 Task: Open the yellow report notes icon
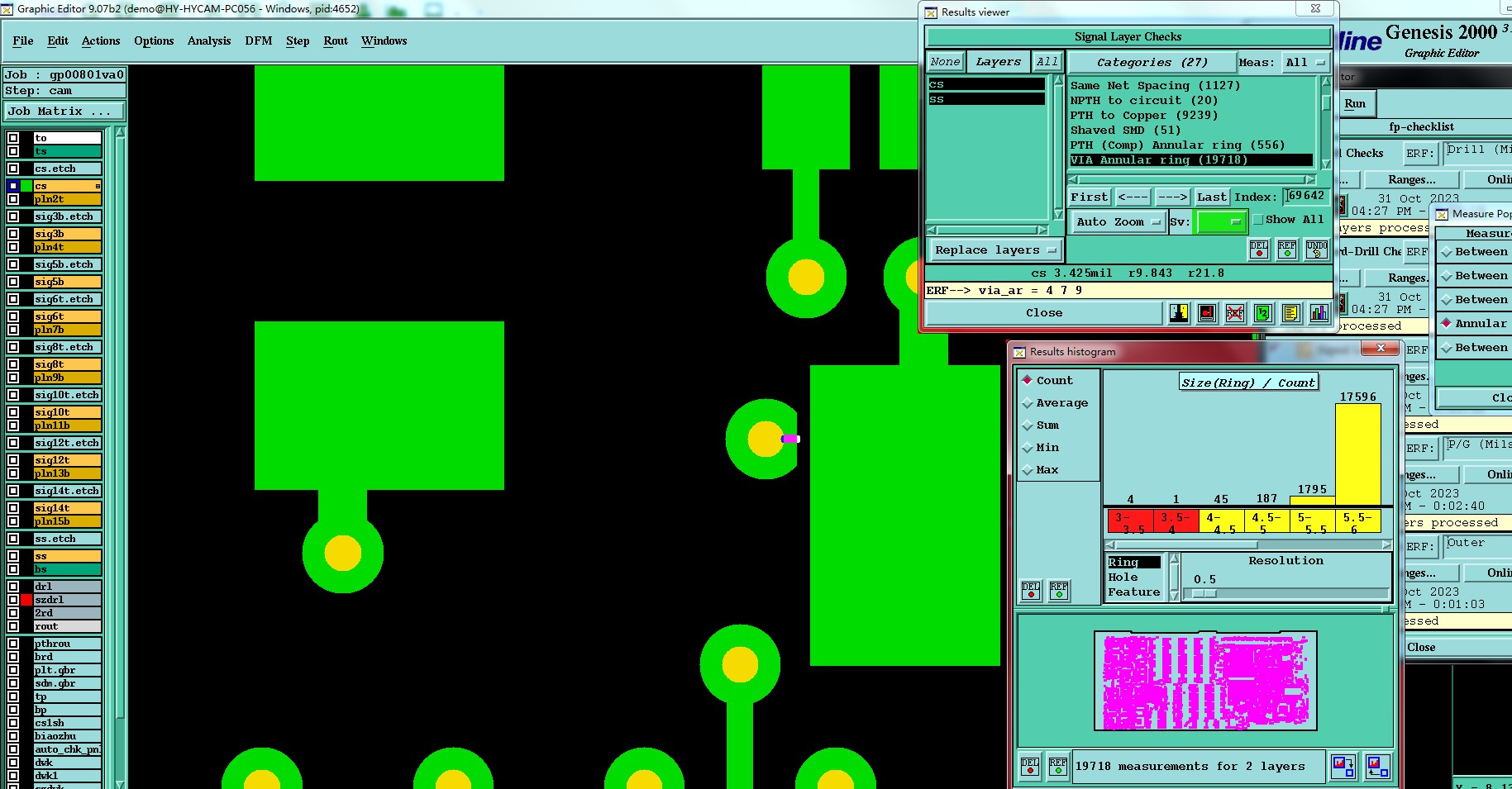[1290, 313]
